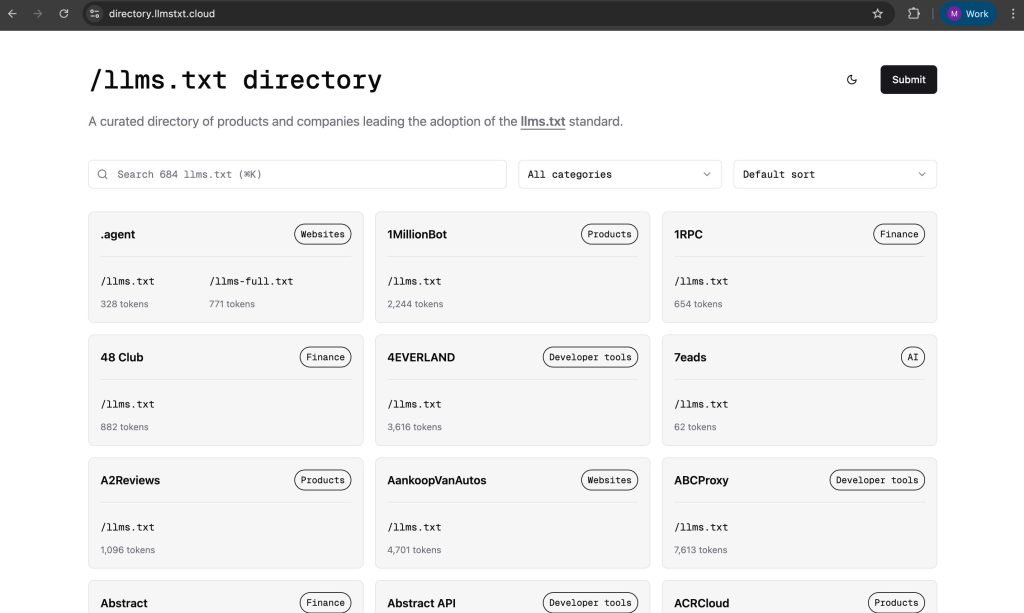Open 48 Club /llms.txt link

(x=127, y=404)
